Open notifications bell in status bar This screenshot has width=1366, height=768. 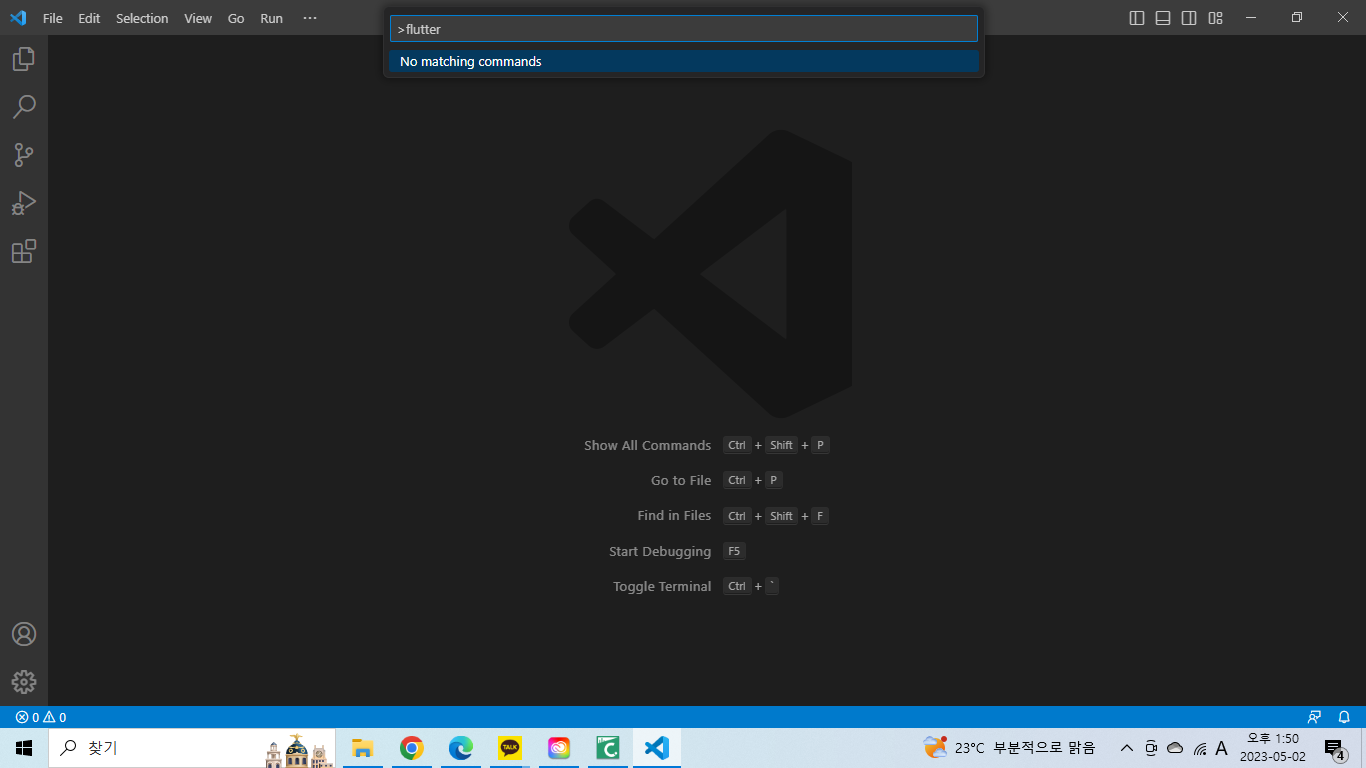pyautogui.click(x=1344, y=717)
